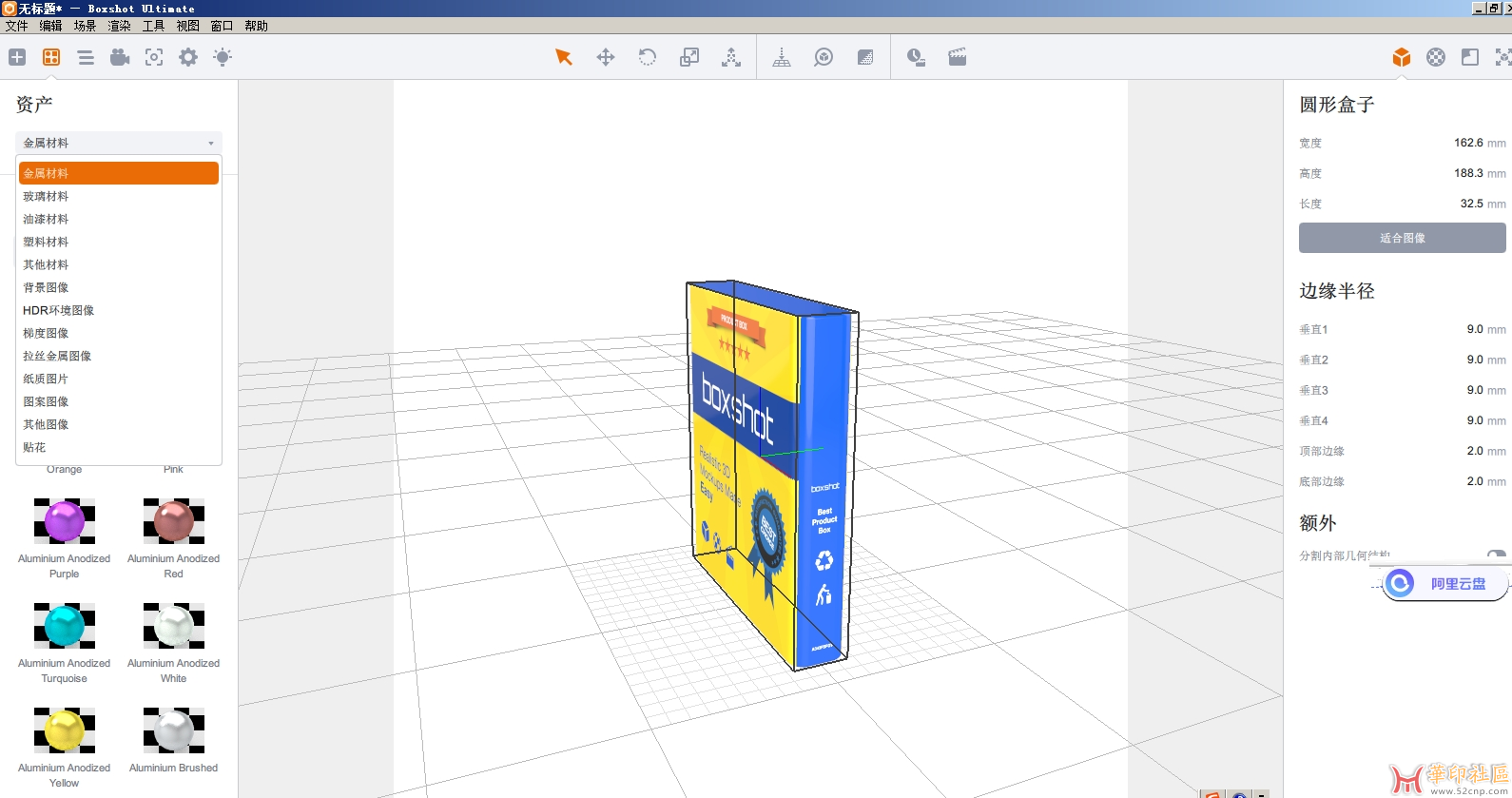The height and width of the screenshot is (798, 1512).
Task: Choose 其他图像 from the list
Action: pos(119,424)
